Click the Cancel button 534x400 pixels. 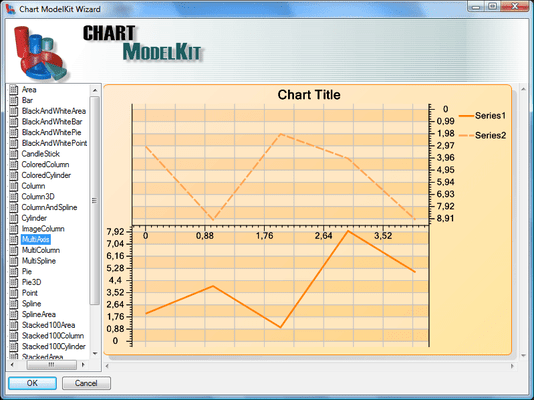click(86, 383)
